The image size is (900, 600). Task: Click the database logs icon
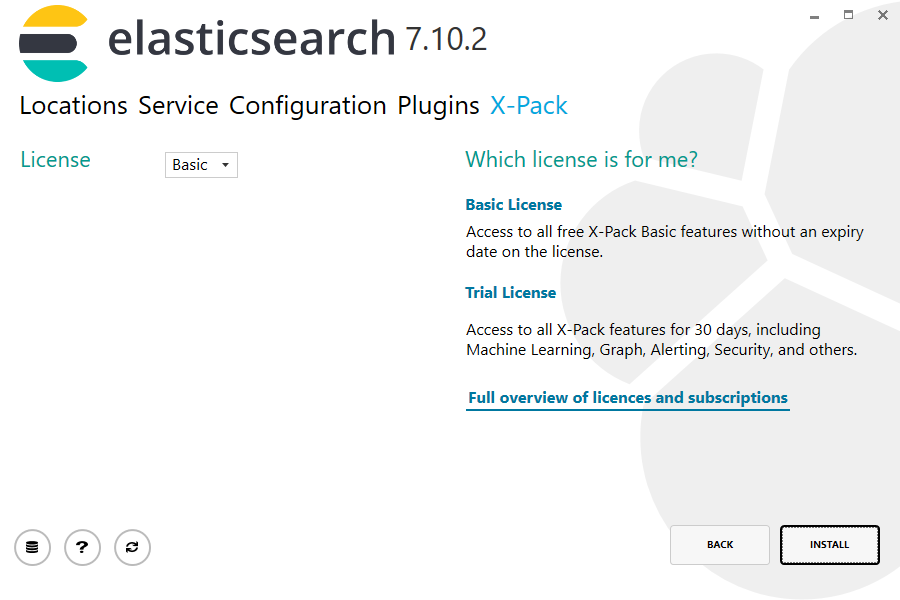(x=32, y=547)
